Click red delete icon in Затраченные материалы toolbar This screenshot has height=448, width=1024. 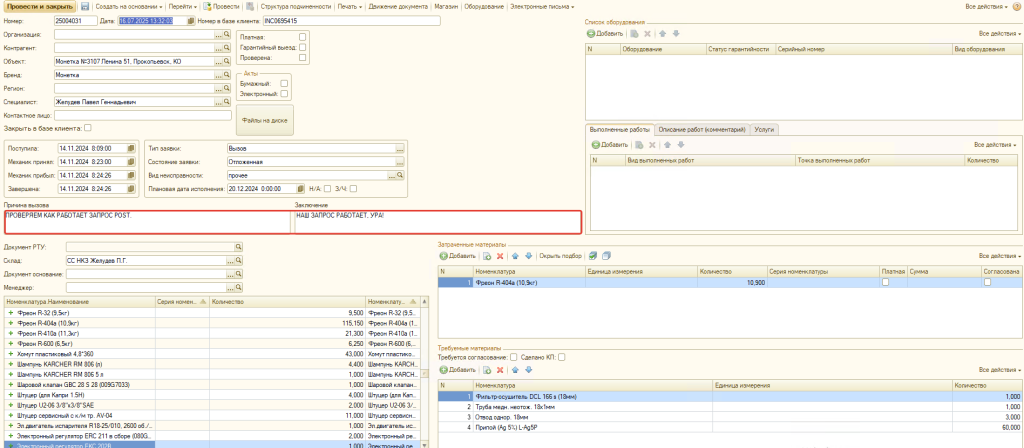click(500, 256)
